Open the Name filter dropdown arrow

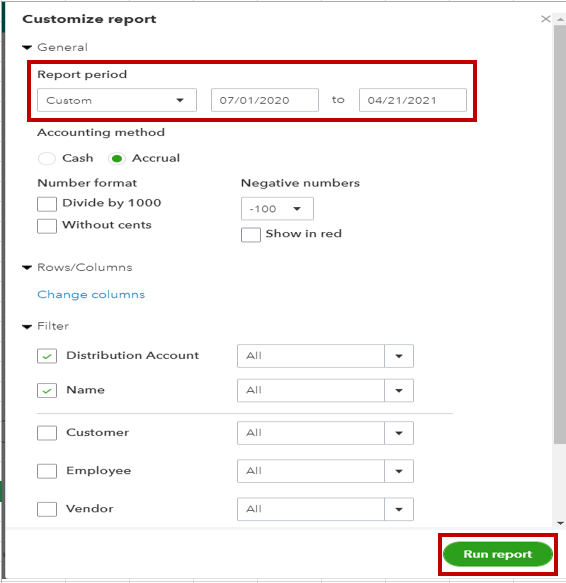[399, 390]
